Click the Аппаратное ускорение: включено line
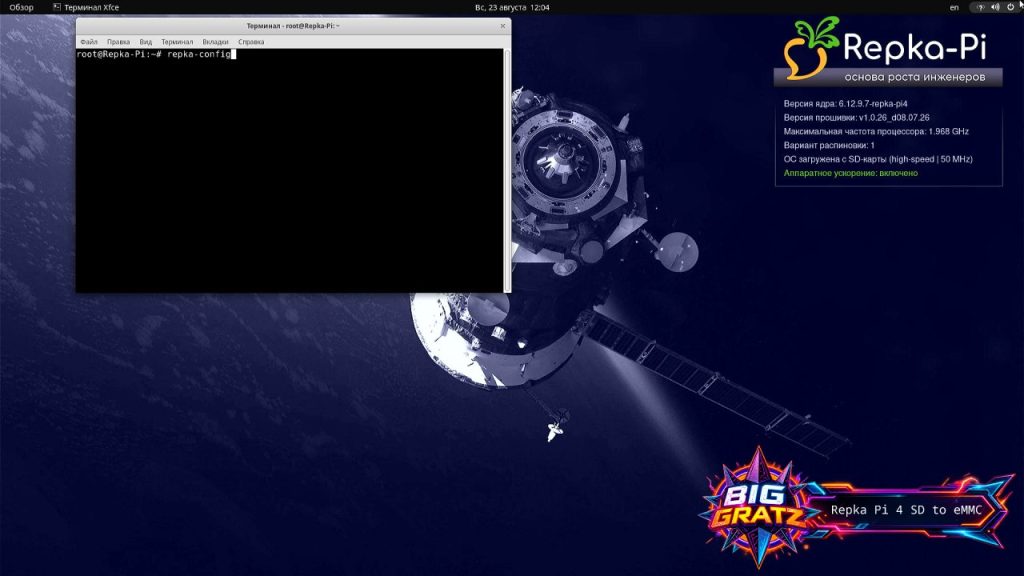The width and height of the screenshot is (1024, 576). tap(850, 173)
